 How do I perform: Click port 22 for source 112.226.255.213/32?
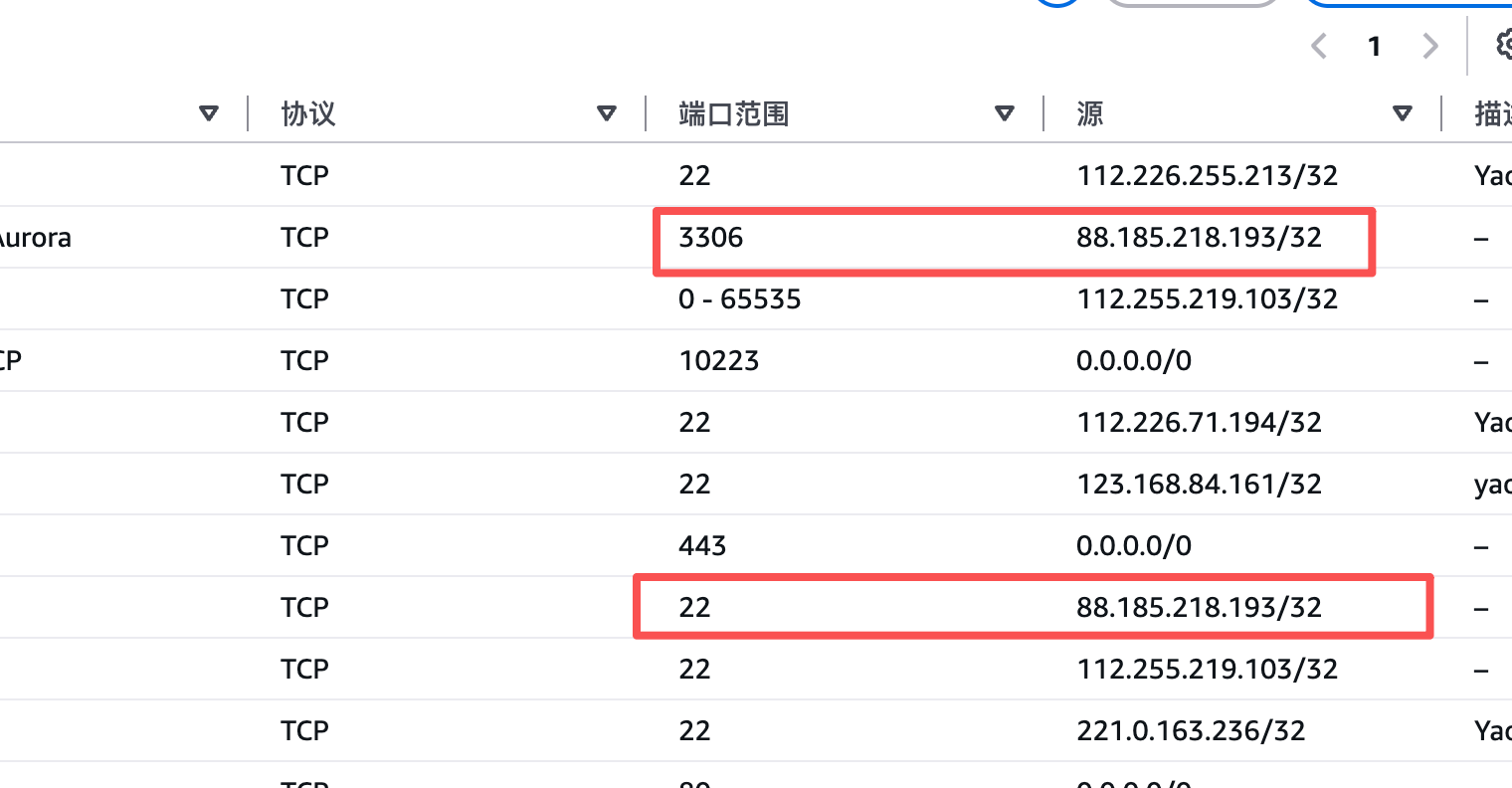(x=694, y=175)
